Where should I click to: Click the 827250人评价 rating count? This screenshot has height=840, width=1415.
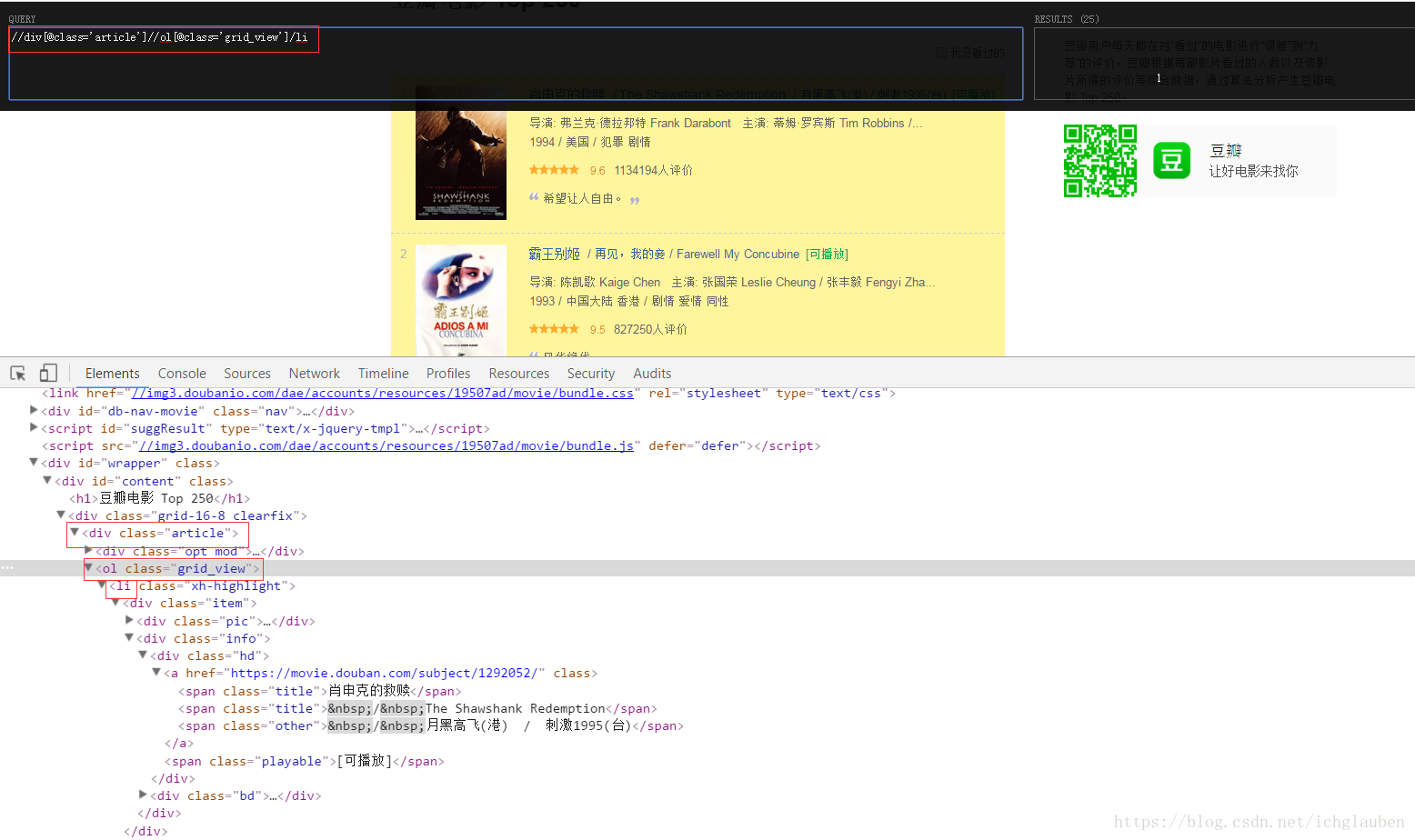650,330
